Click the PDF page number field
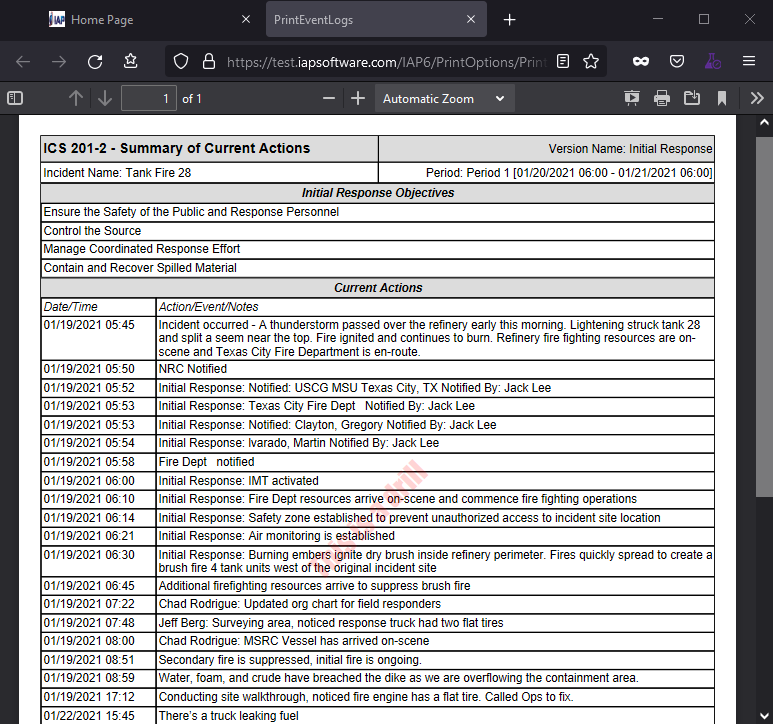The width and height of the screenshot is (773, 724). pos(148,99)
